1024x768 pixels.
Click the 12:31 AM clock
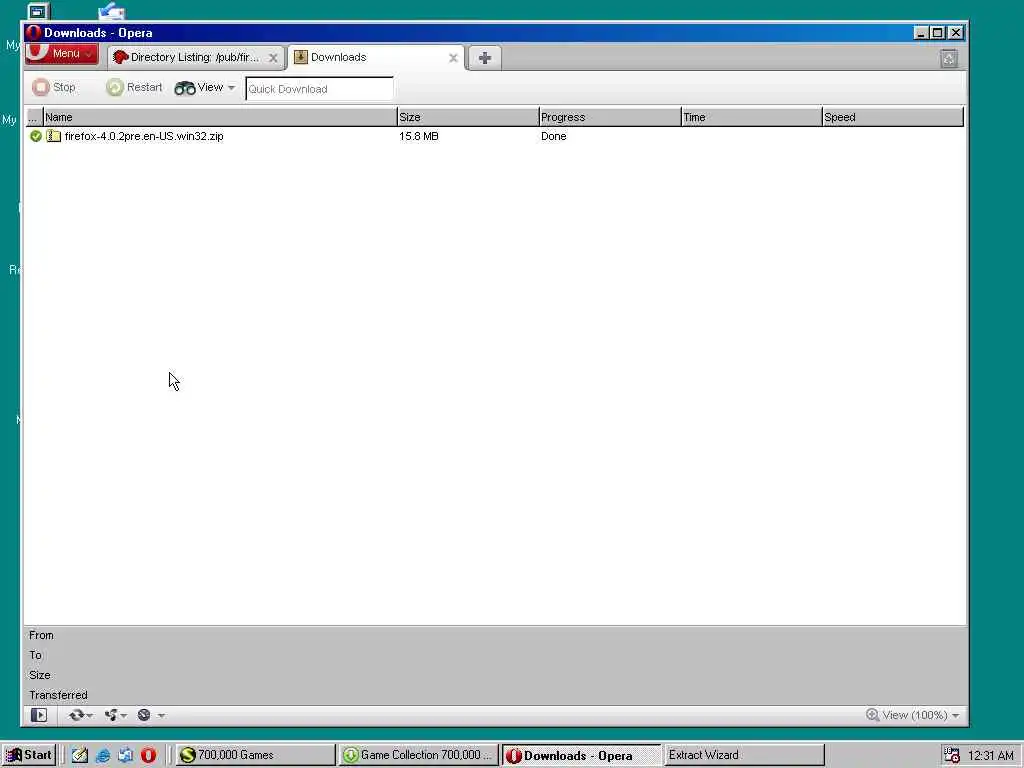pos(991,756)
